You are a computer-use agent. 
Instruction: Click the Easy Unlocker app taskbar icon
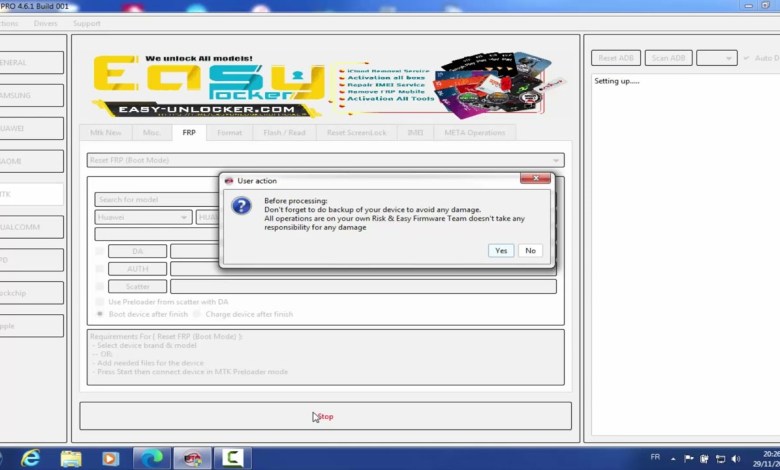pyautogui.click(x=192, y=458)
